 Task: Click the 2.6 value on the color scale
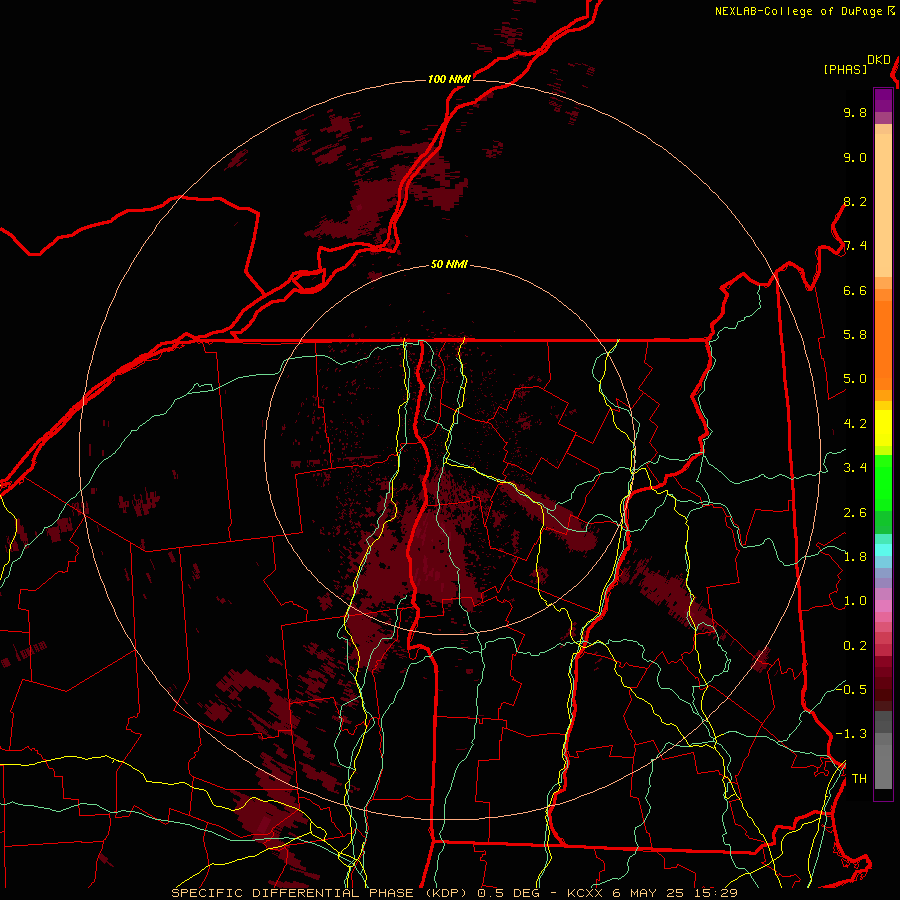pos(855,513)
